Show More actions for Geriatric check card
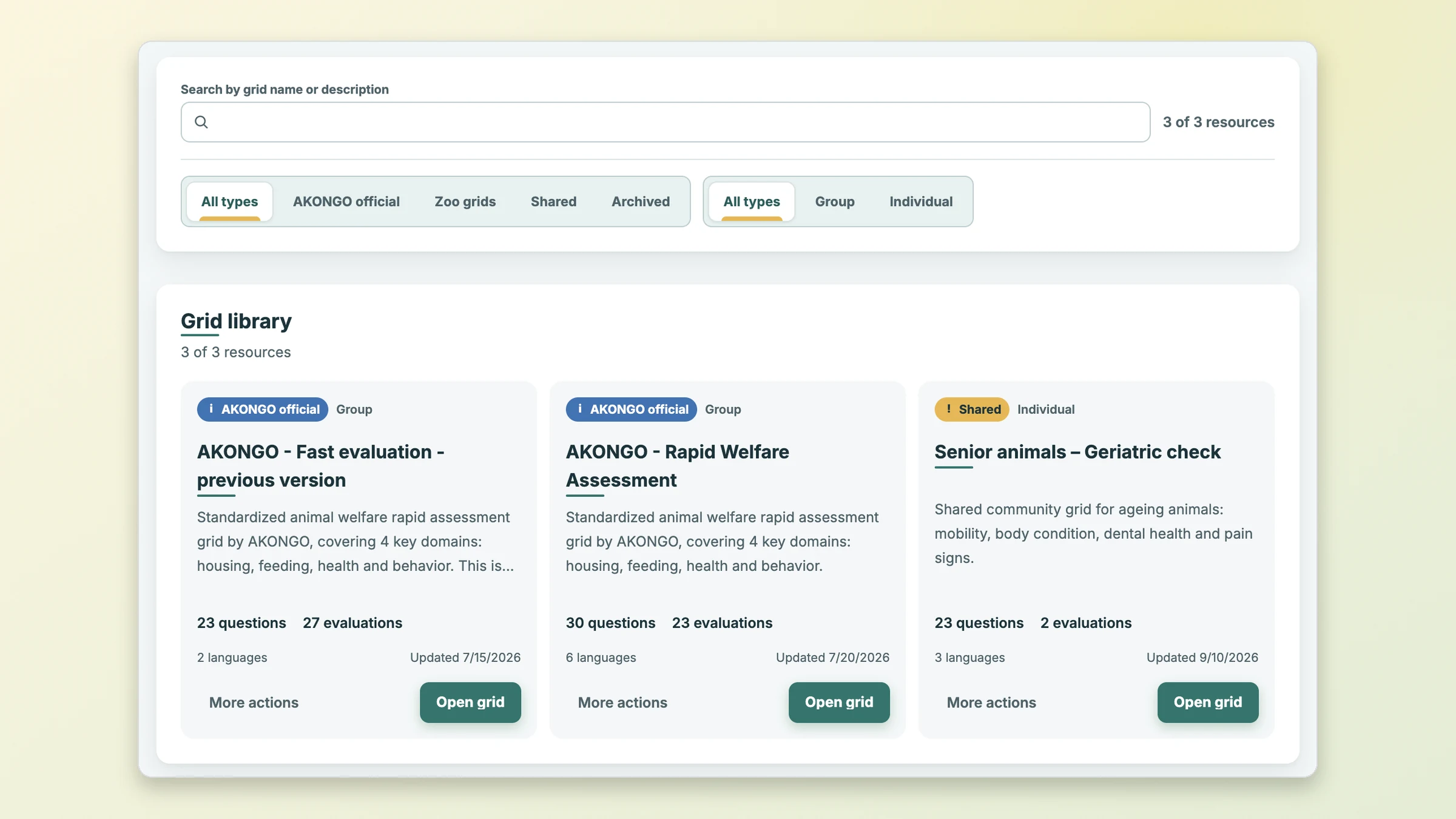 coord(991,702)
